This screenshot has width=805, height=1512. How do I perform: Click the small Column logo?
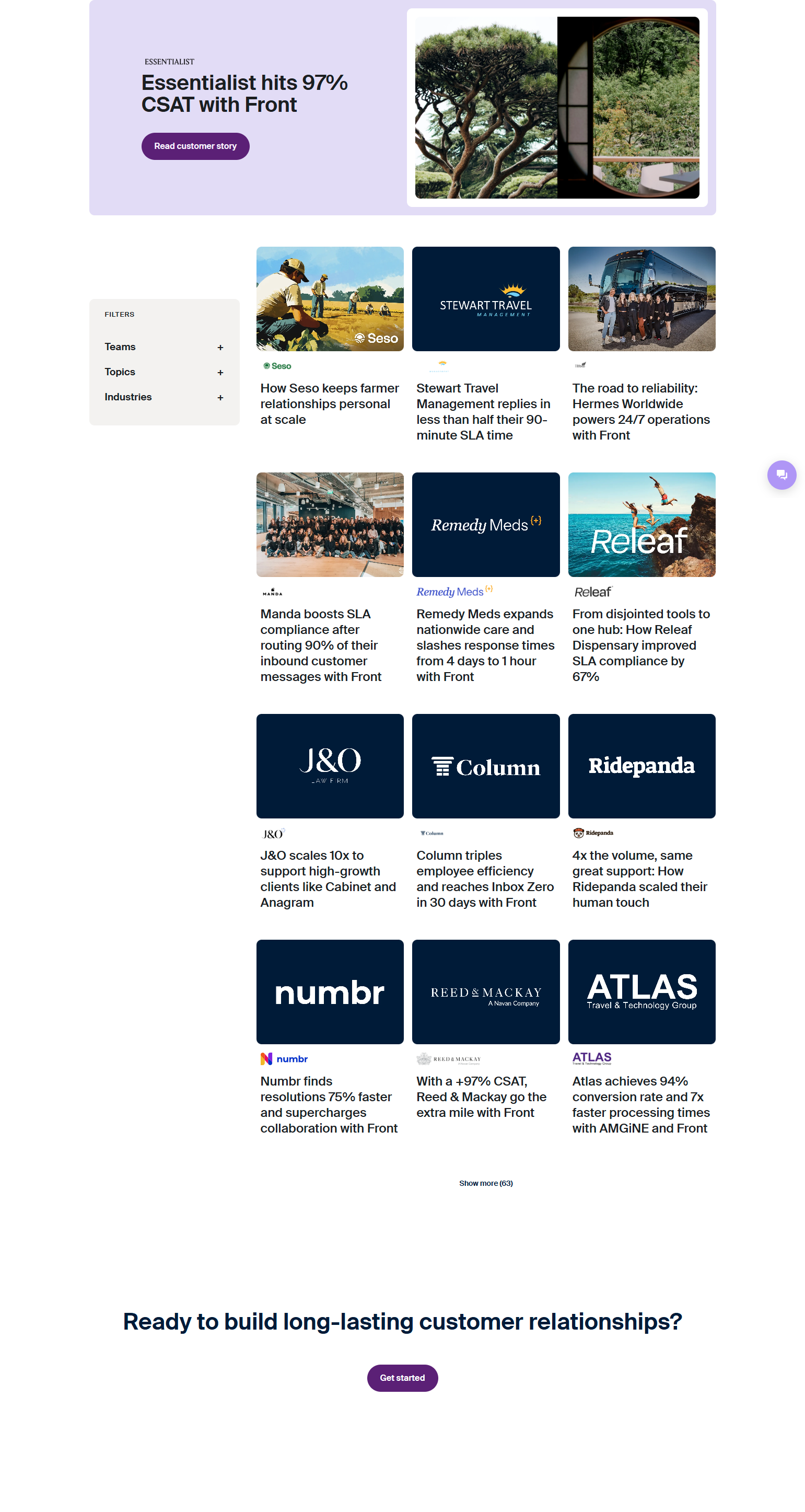[x=432, y=833]
